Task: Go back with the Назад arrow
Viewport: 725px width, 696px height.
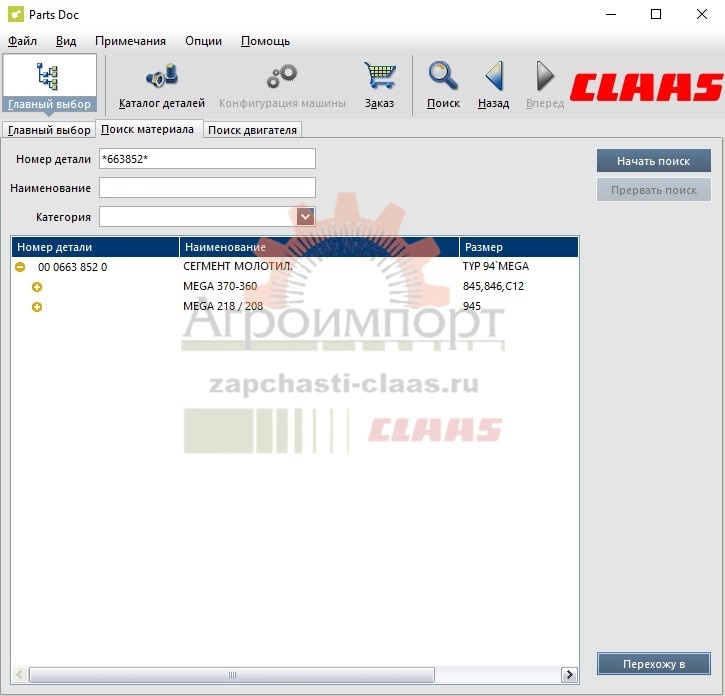Action: point(493,83)
